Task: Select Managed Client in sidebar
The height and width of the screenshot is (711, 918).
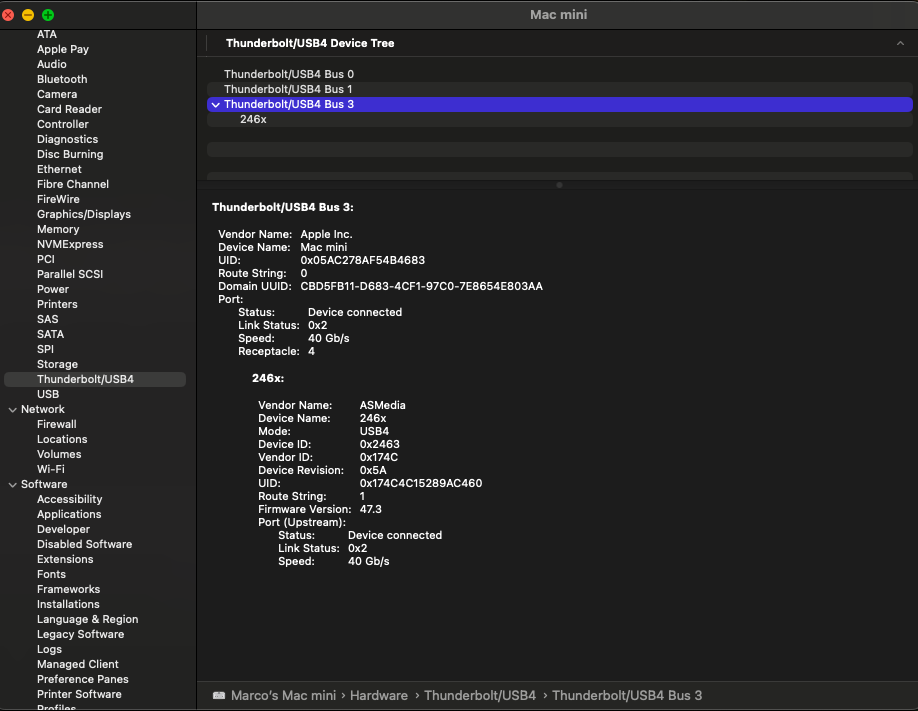Action: [77, 664]
